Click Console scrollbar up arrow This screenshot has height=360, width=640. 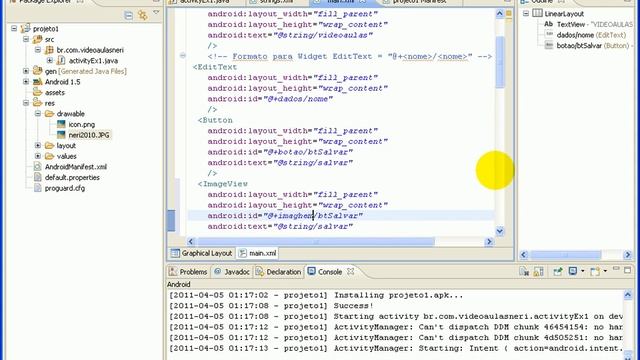628,294
